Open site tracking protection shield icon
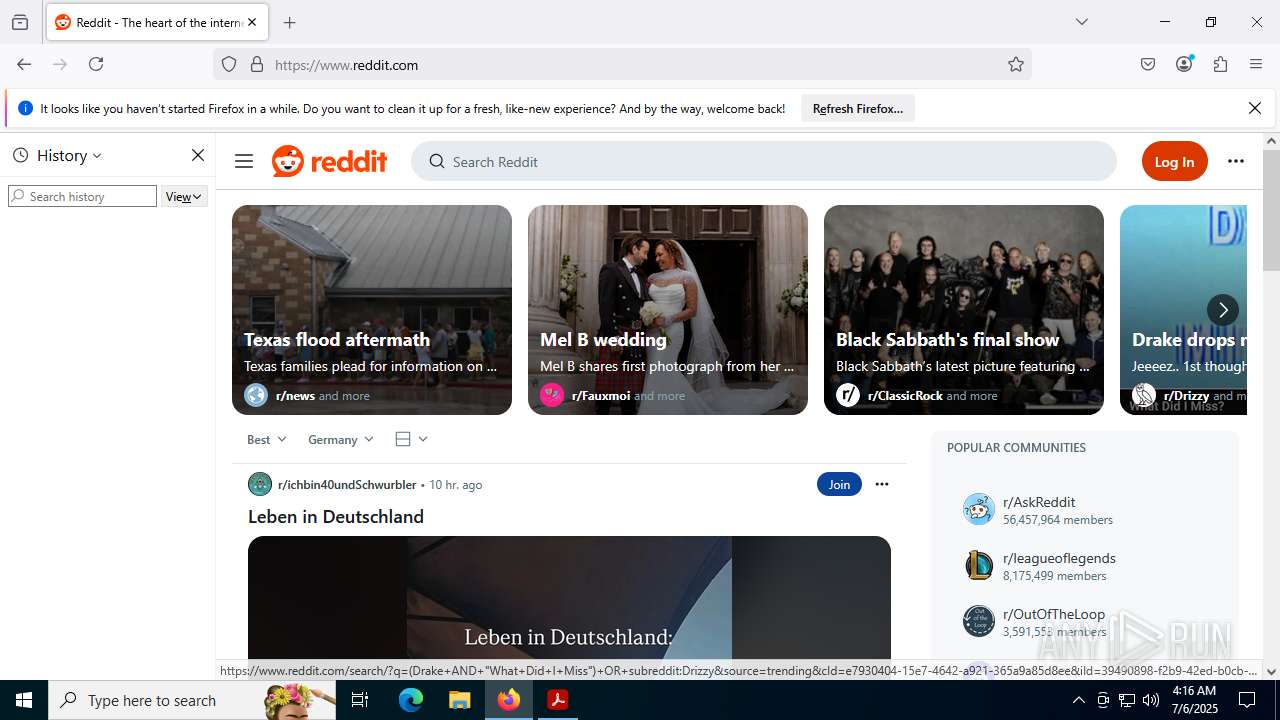This screenshot has height=720, width=1280. point(229,64)
